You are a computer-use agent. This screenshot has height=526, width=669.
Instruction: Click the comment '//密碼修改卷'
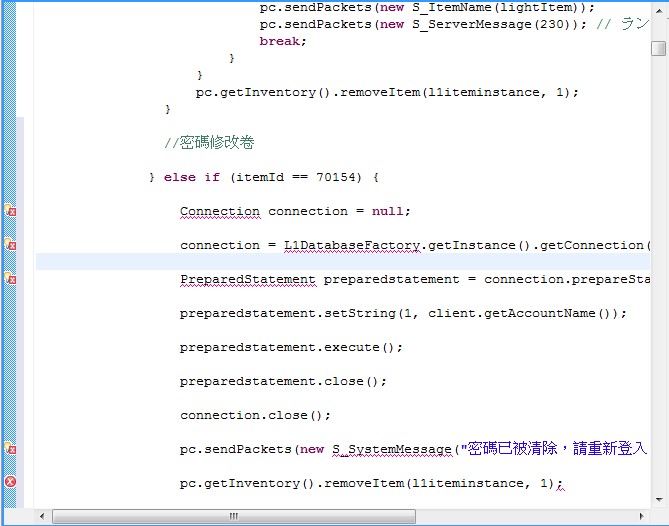tap(209, 142)
